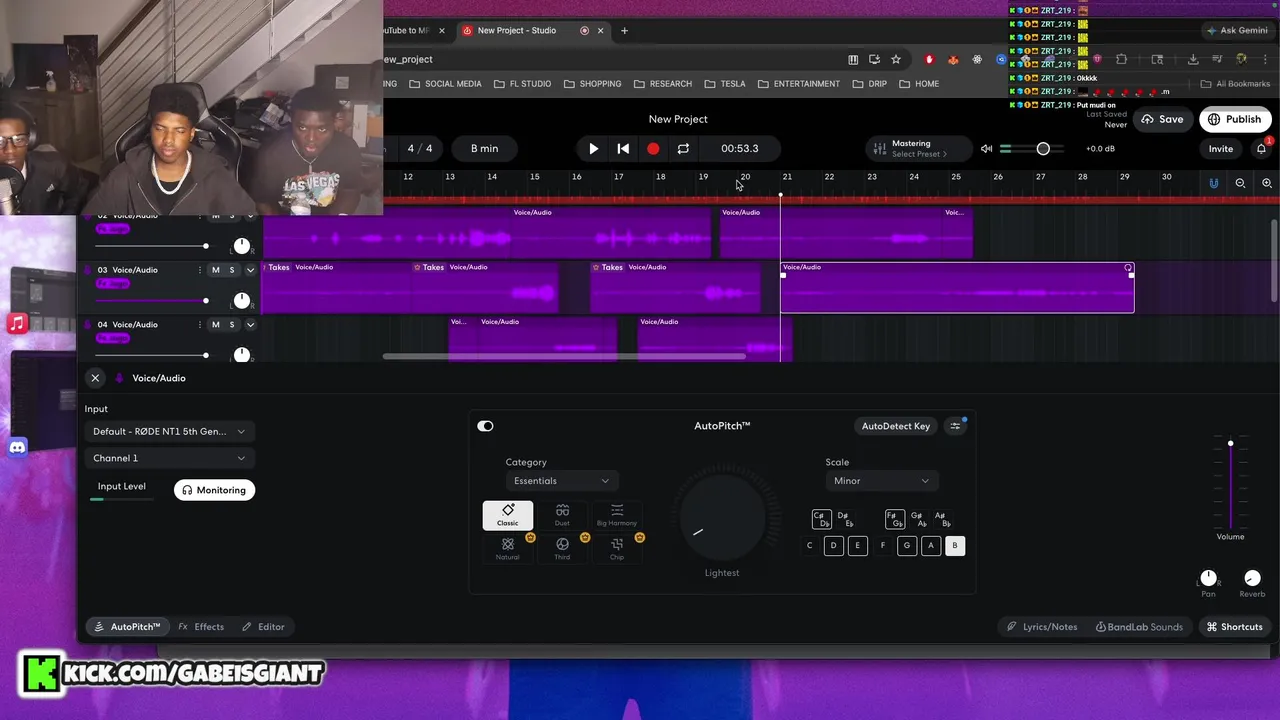Select the Classic AutoPitch effect
The width and height of the screenshot is (1280, 720).
coord(508,515)
